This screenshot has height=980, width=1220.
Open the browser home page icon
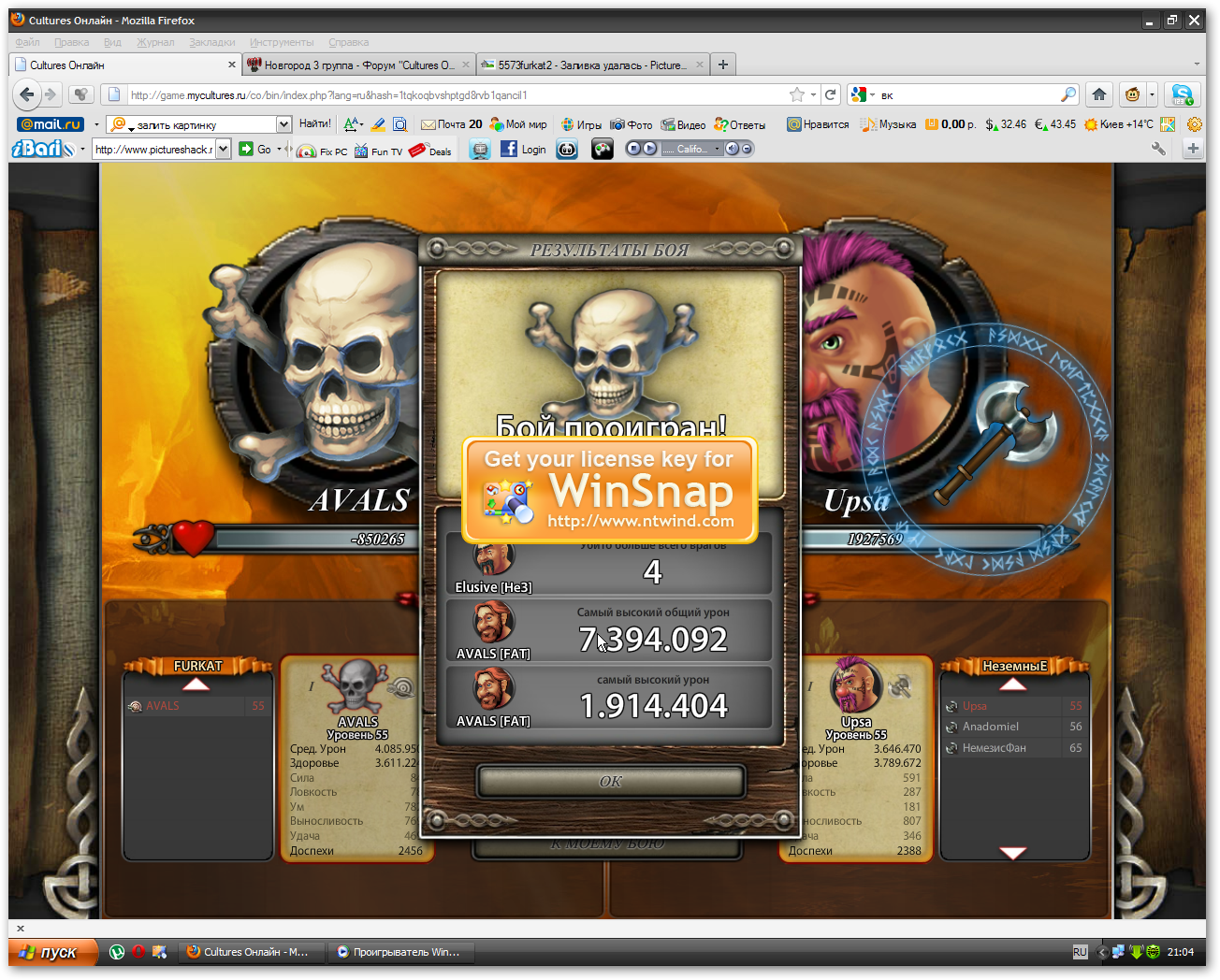tap(1099, 94)
